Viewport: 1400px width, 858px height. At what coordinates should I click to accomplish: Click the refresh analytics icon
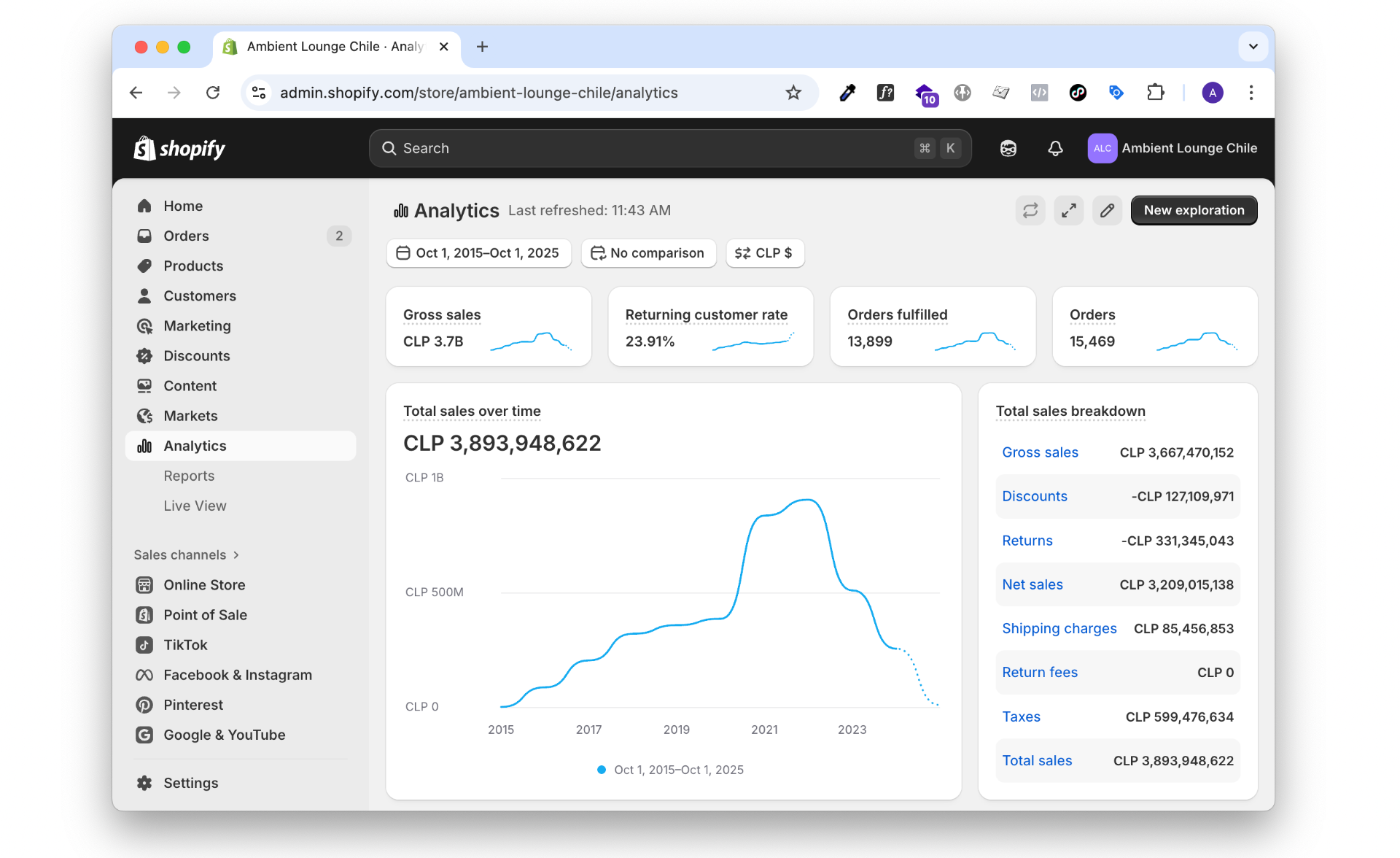click(x=1030, y=211)
